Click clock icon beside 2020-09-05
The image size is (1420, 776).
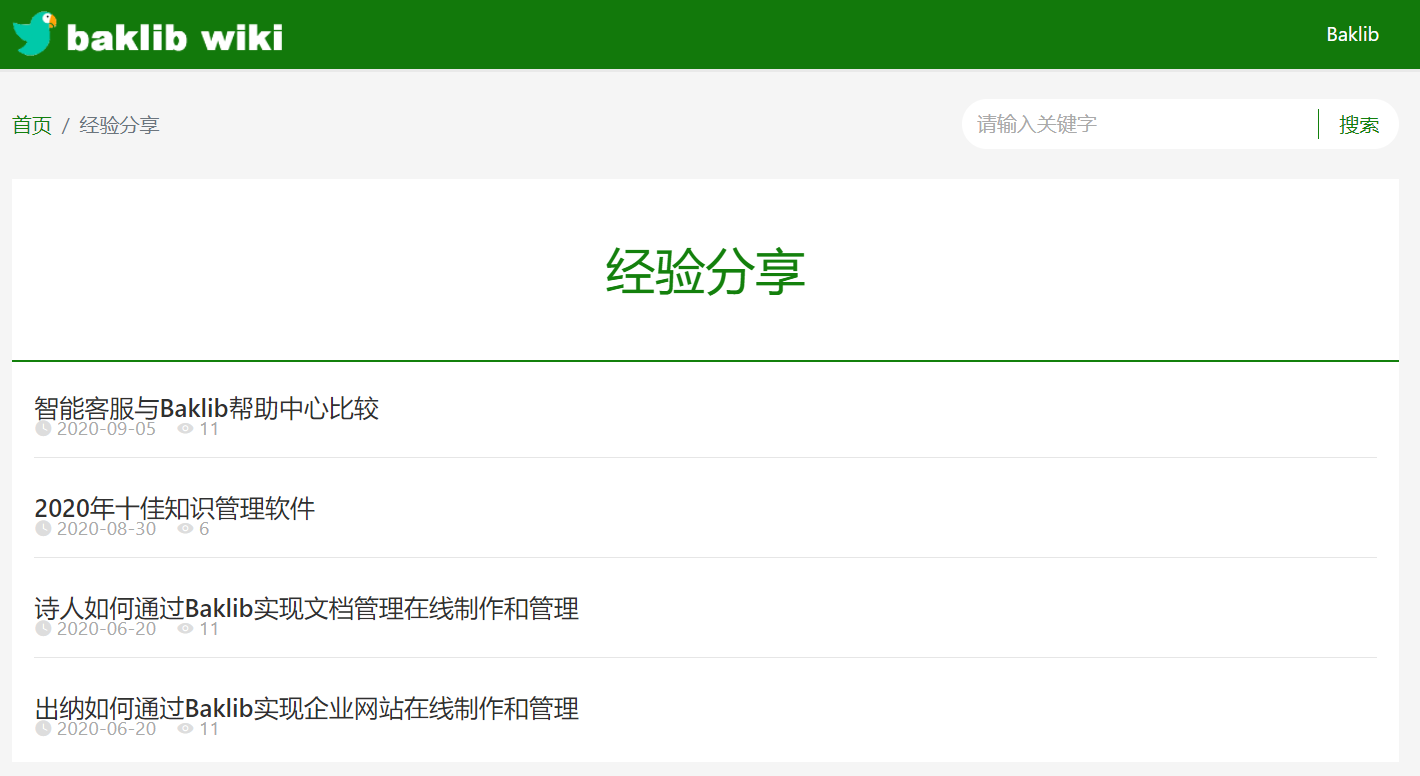(43, 429)
